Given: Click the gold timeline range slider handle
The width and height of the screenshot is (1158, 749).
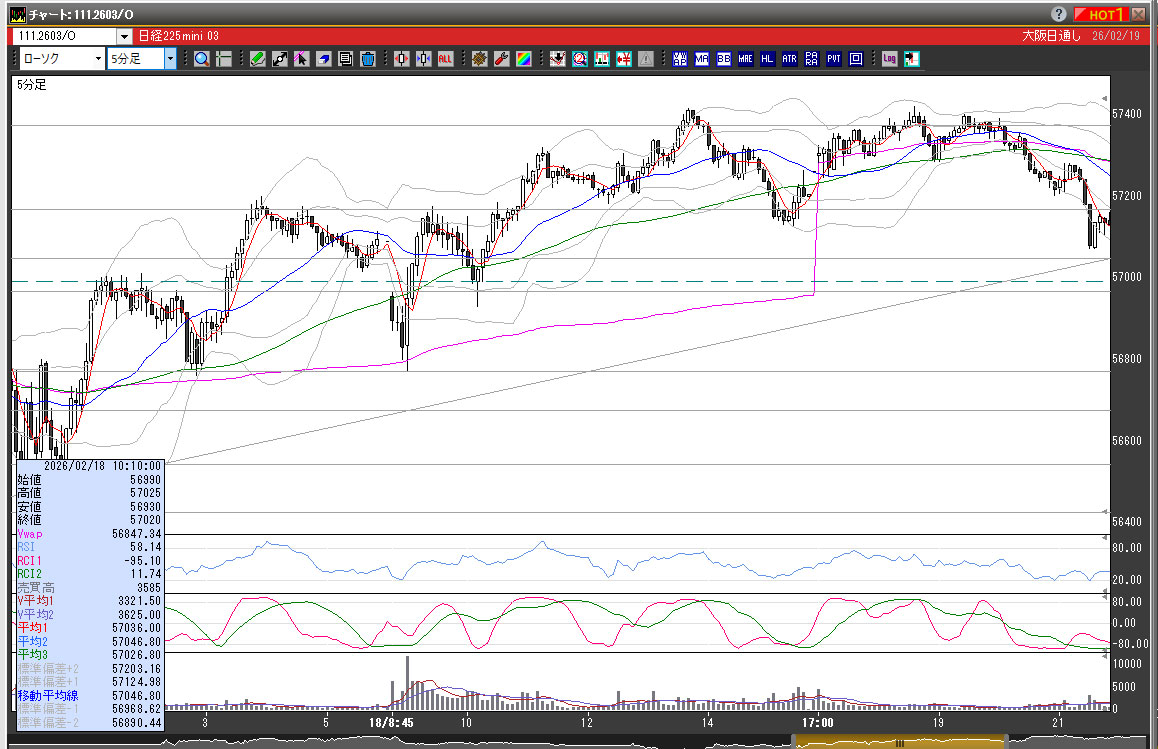Looking at the screenshot, I should pyautogui.click(x=898, y=742).
